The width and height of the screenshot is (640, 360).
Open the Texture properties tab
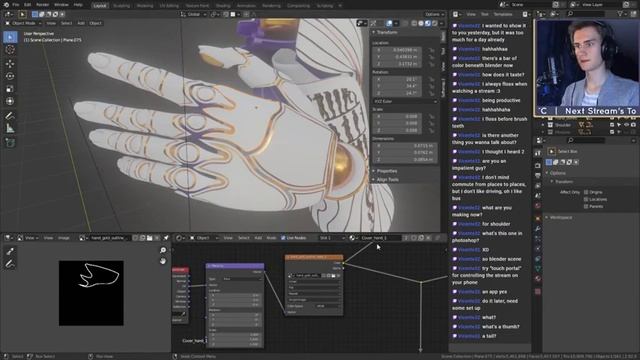pos(538,291)
